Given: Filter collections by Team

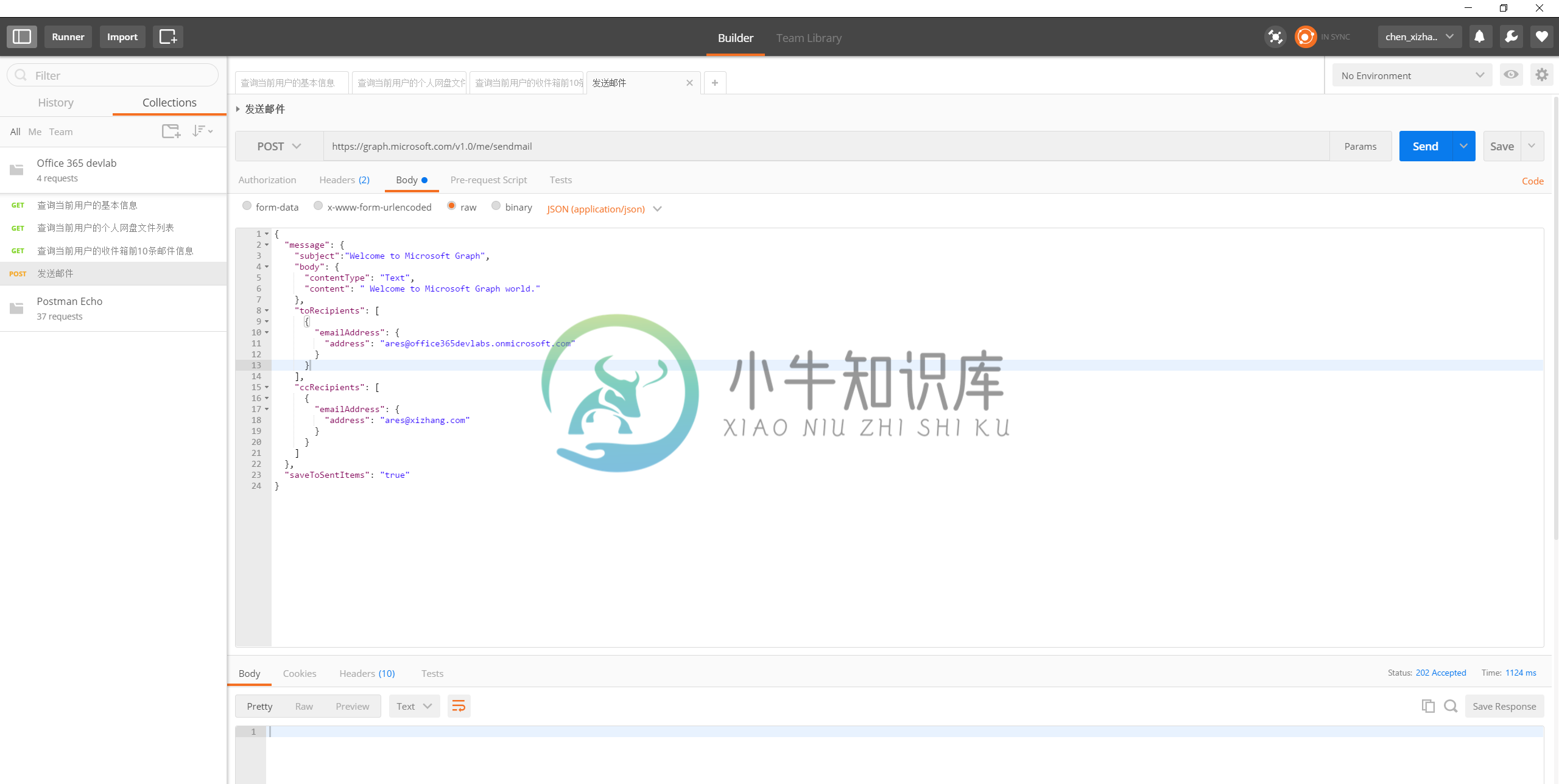Looking at the screenshot, I should (x=61, y=131).
